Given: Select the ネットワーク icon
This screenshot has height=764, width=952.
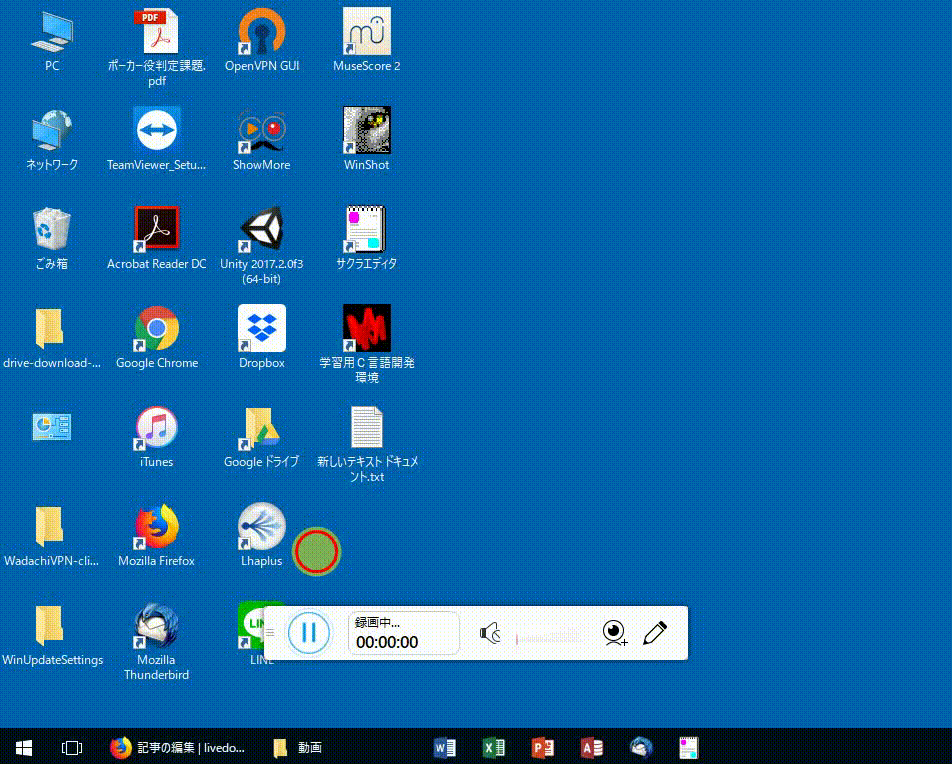Looking at the screenshot, I should coord(52,140).
